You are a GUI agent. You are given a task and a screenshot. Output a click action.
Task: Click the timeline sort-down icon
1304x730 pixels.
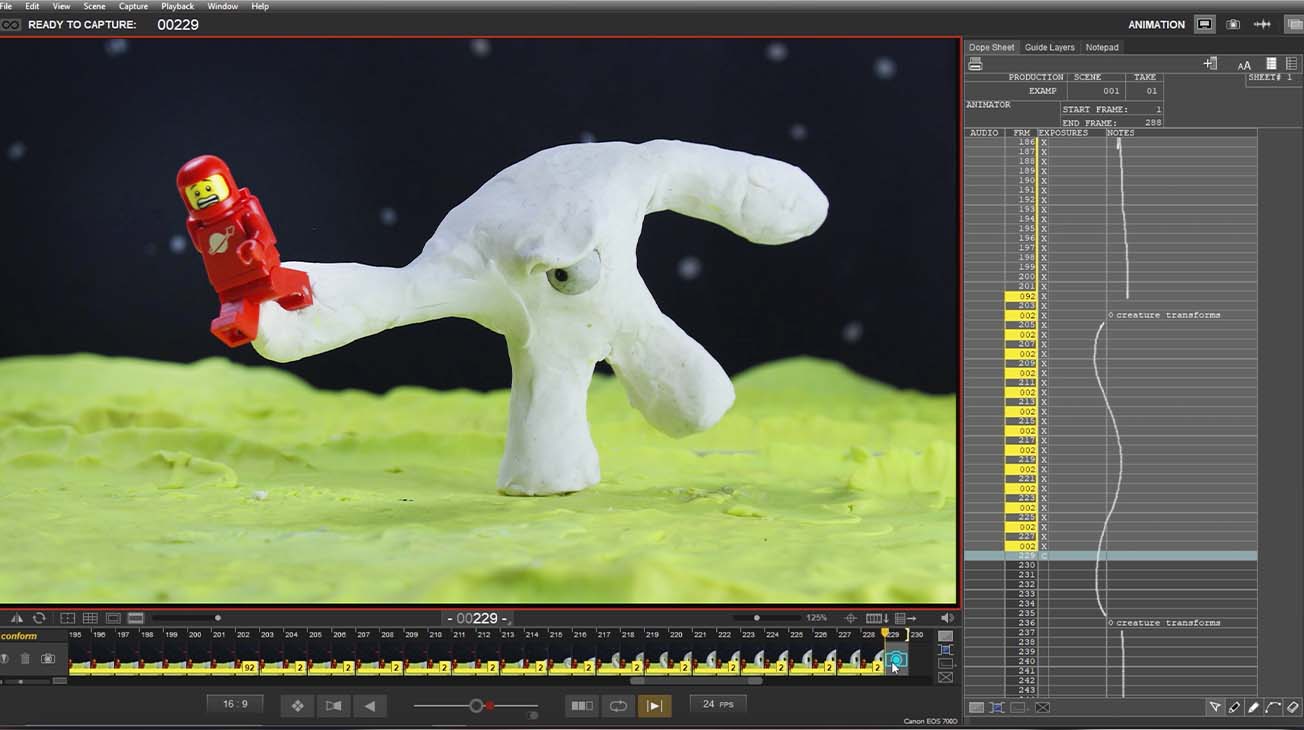877,618
